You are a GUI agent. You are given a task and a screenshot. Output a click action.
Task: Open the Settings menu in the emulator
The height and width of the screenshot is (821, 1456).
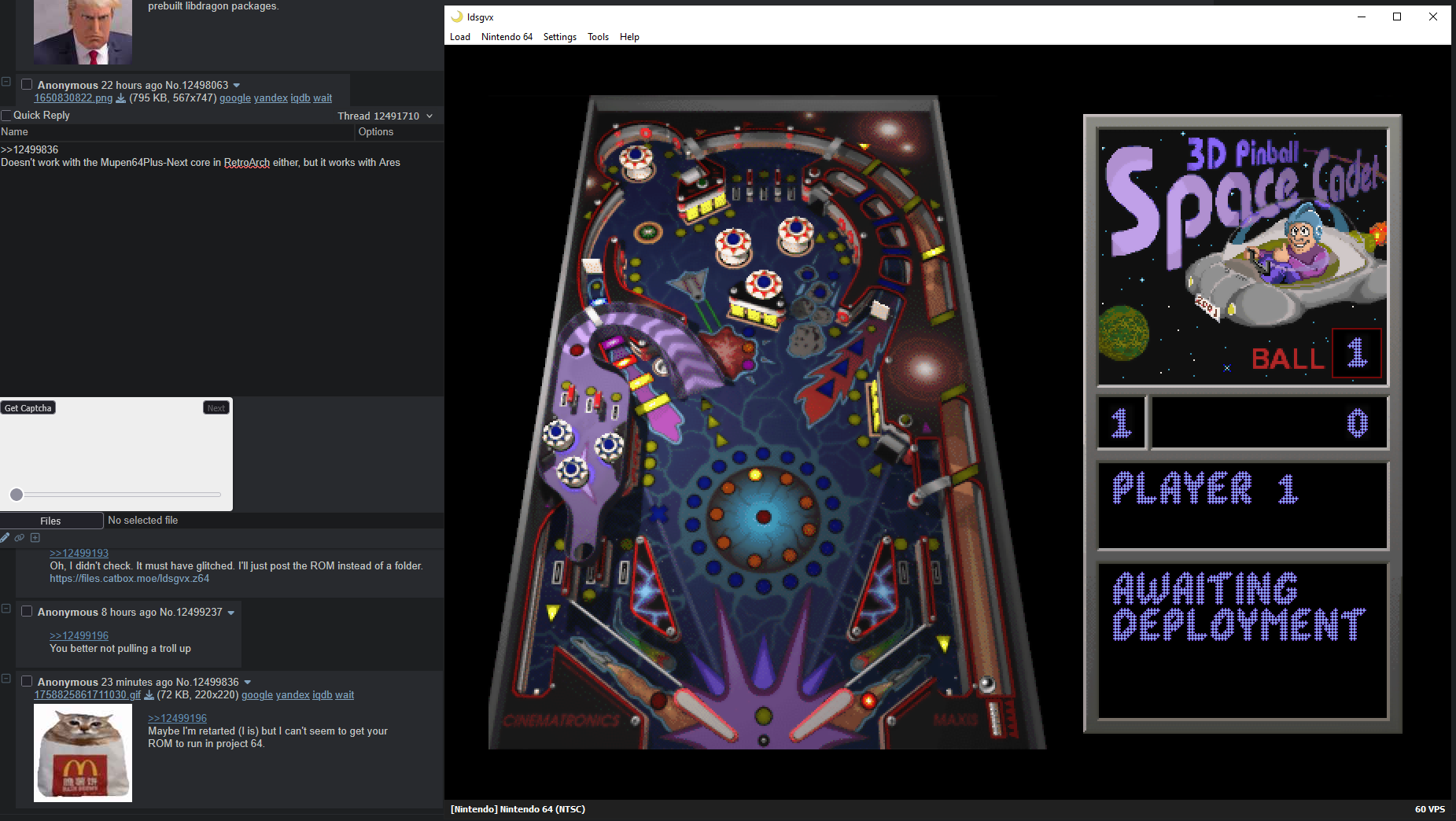(560, 37)
